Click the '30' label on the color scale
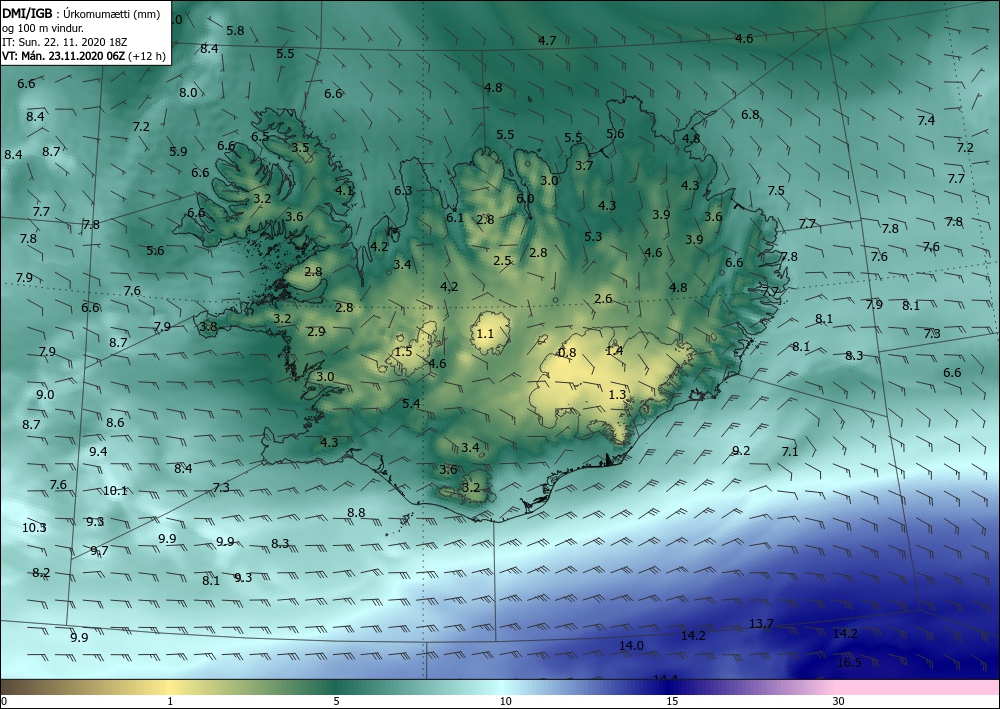 pos(839,702)
